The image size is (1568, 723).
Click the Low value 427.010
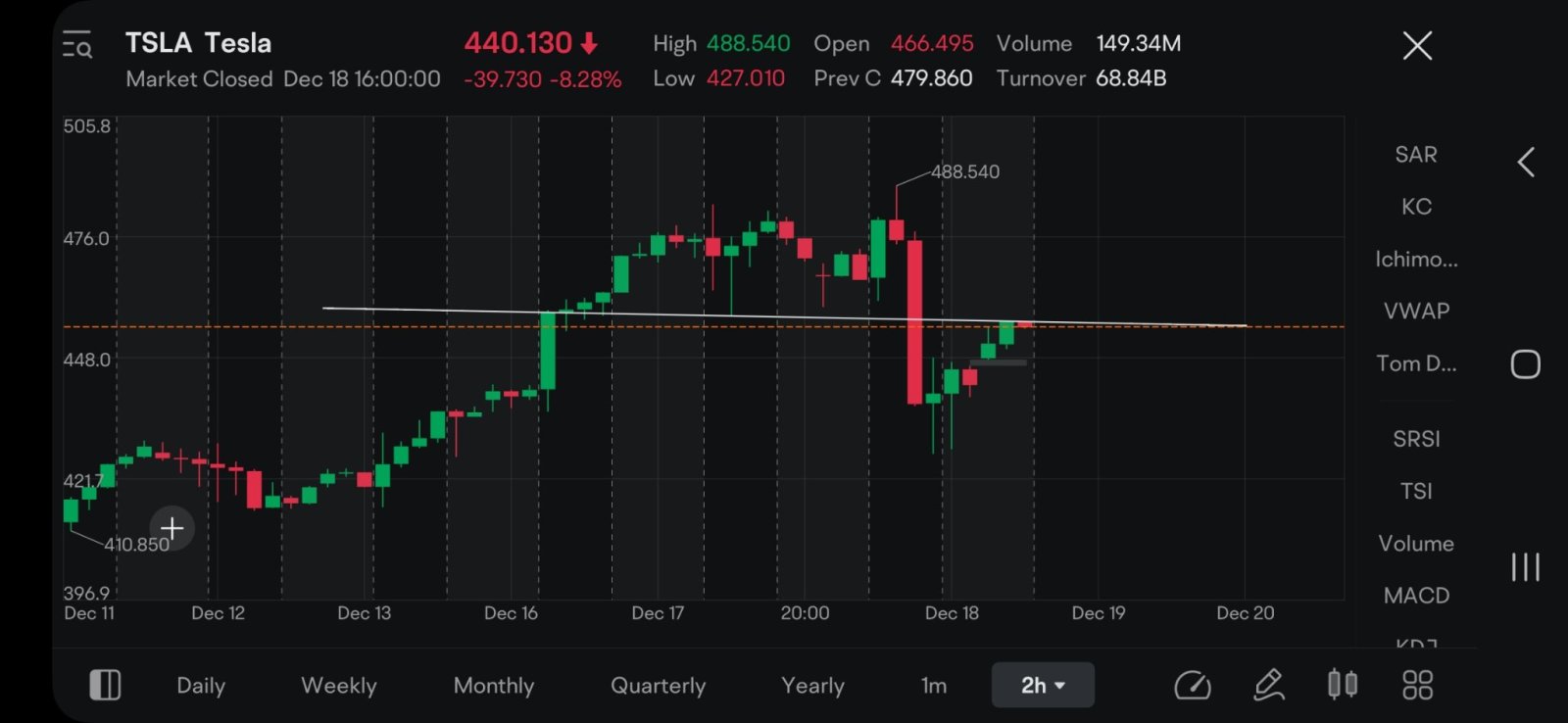(x=746, y=78)
